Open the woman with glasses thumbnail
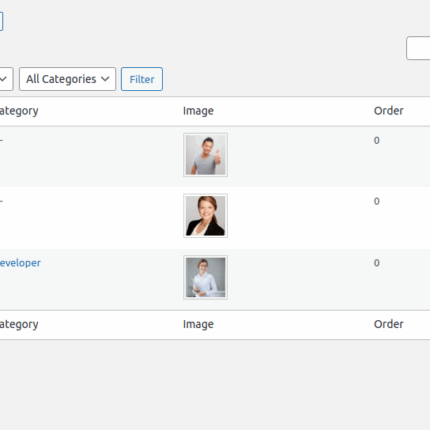The image size is (430, 430). tap(205, 277)
